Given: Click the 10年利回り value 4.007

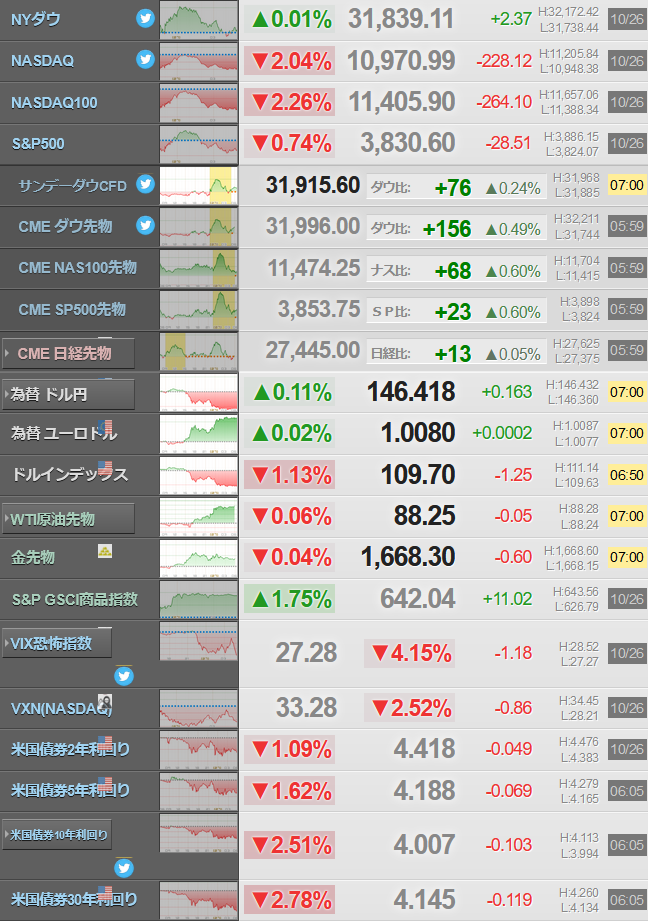Looking at the screenshot, I should [x=424, y=845].
